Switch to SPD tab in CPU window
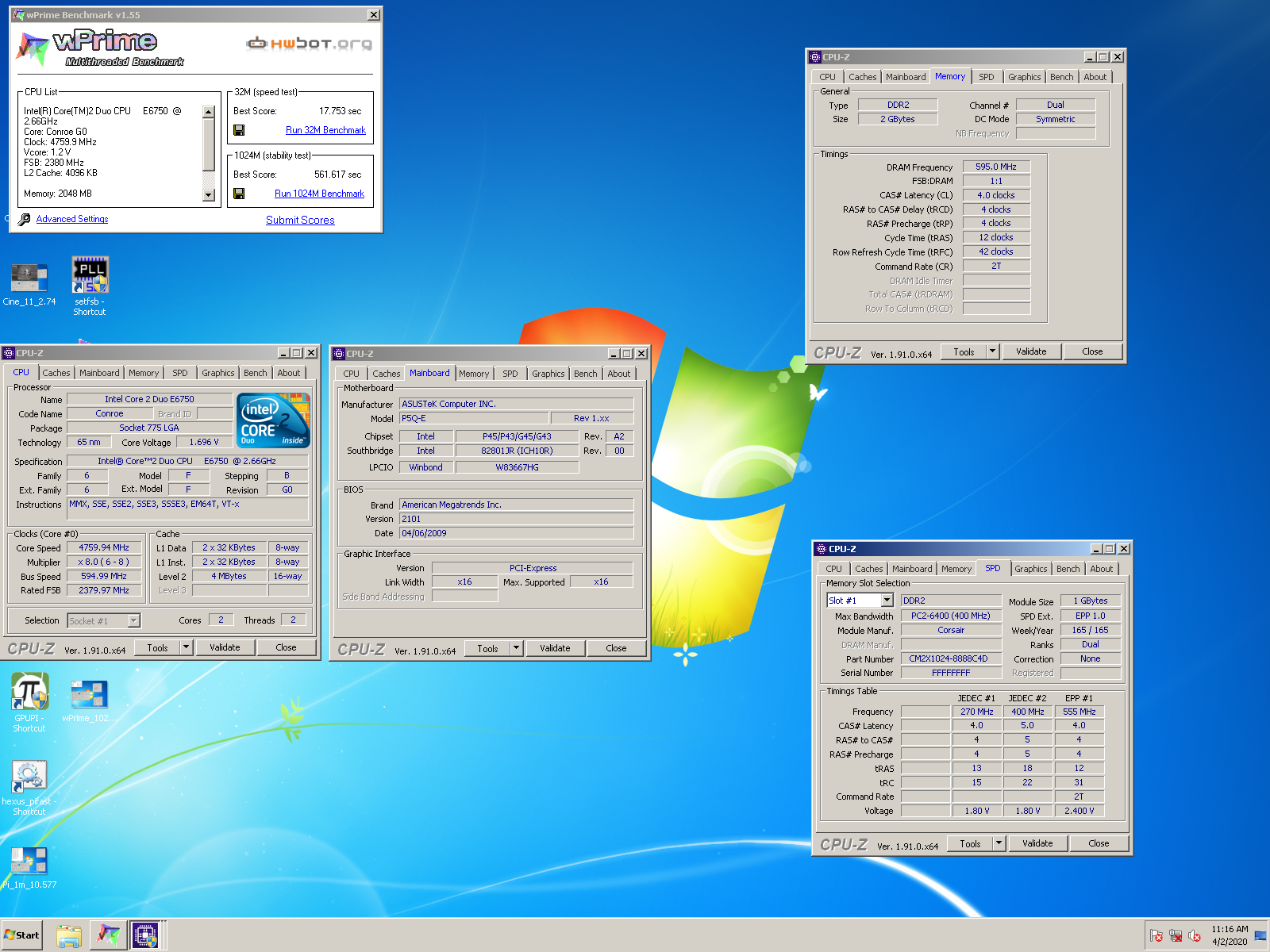 click(180, 373)
